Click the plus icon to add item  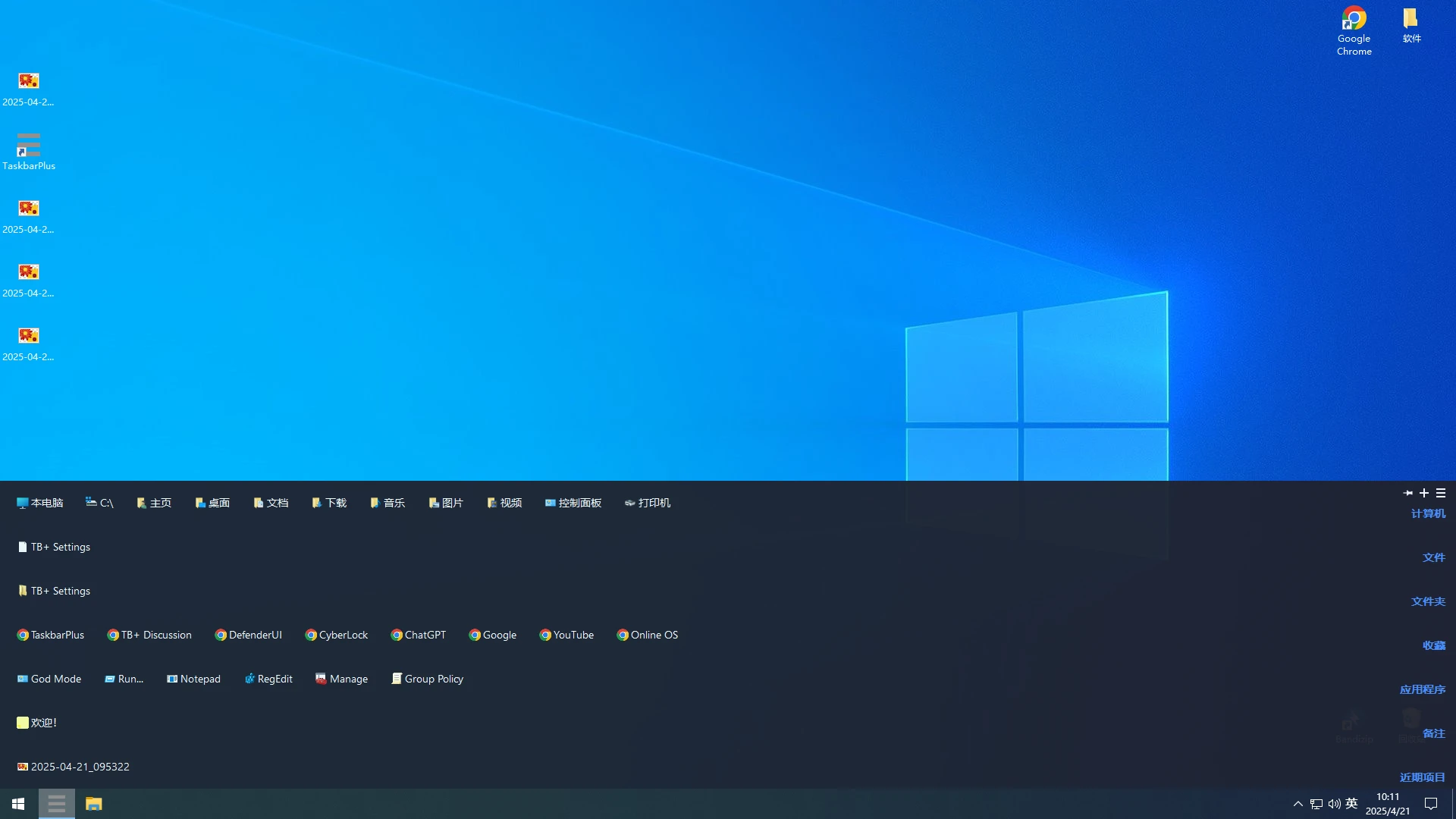pyautogui.click(x=1424, y=493)
